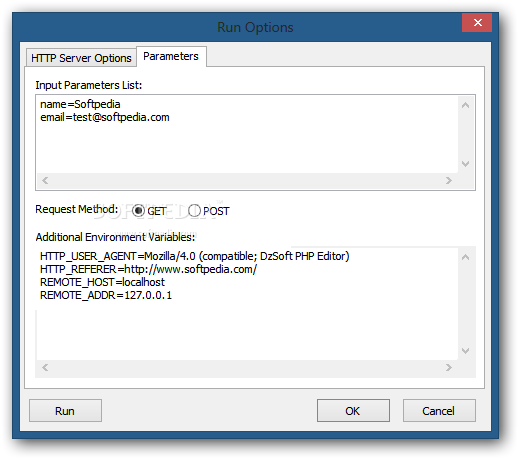Select the Parameters tab
This screenshot has height=459, width=519.
171,56
